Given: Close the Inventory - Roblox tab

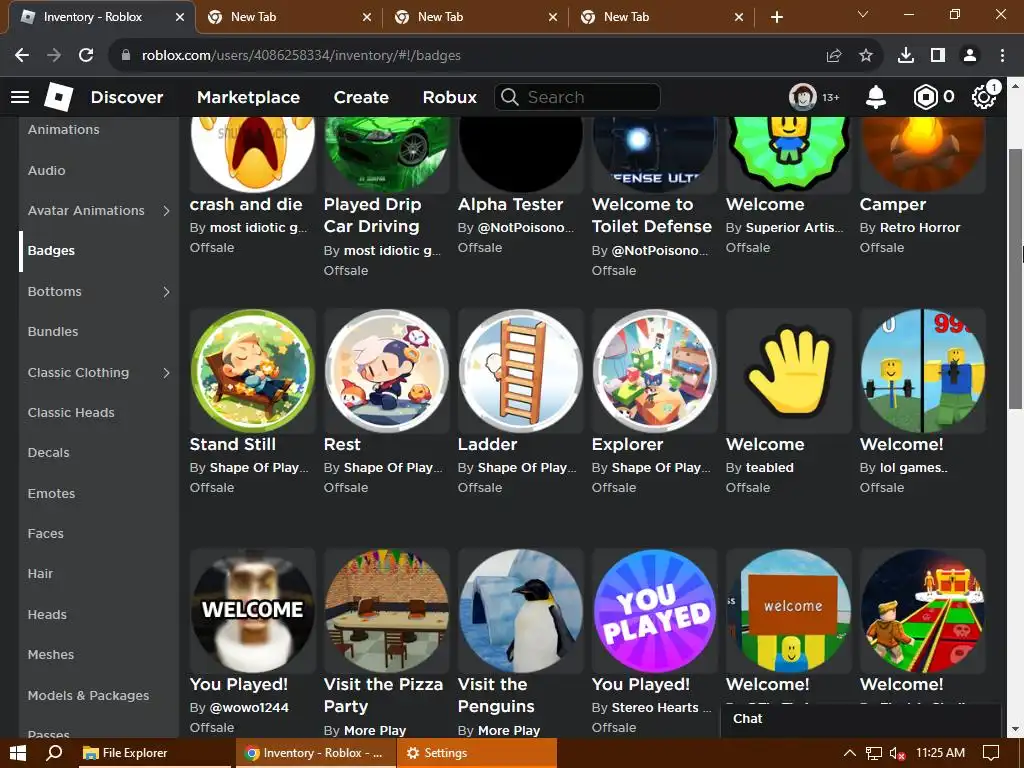Looking at the screenshot, I should (180, 17).
